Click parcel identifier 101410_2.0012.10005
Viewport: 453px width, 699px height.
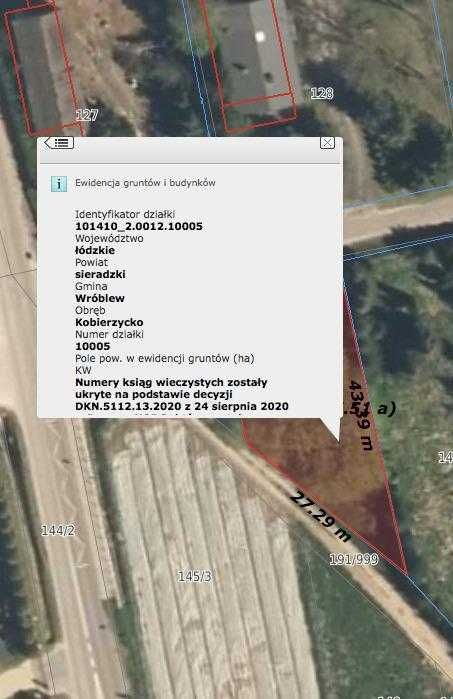(x=139, y=226)
